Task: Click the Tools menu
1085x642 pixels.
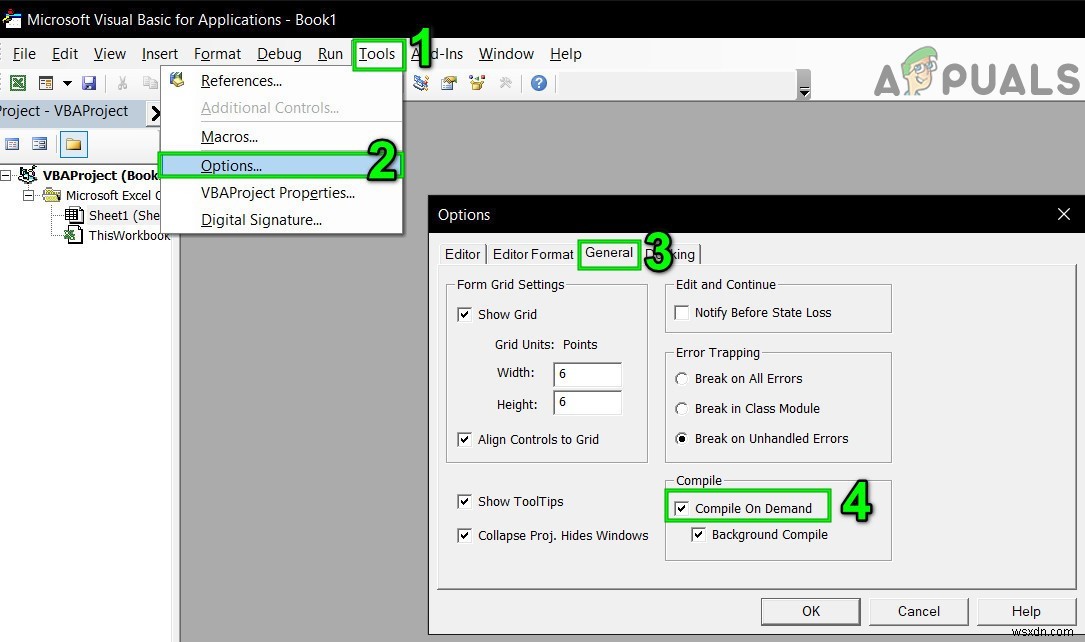Action: pyautogui.click(x=377, y=54)
